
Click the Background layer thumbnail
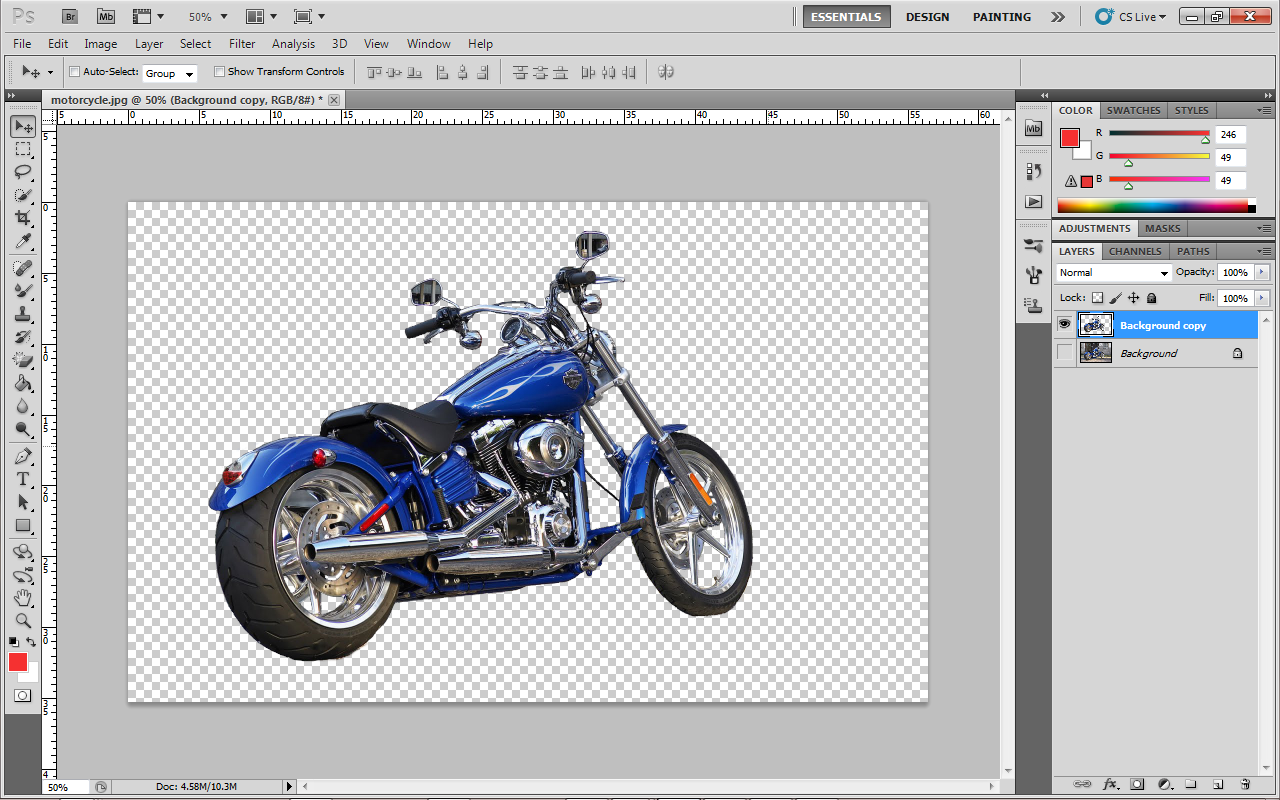1096,353
